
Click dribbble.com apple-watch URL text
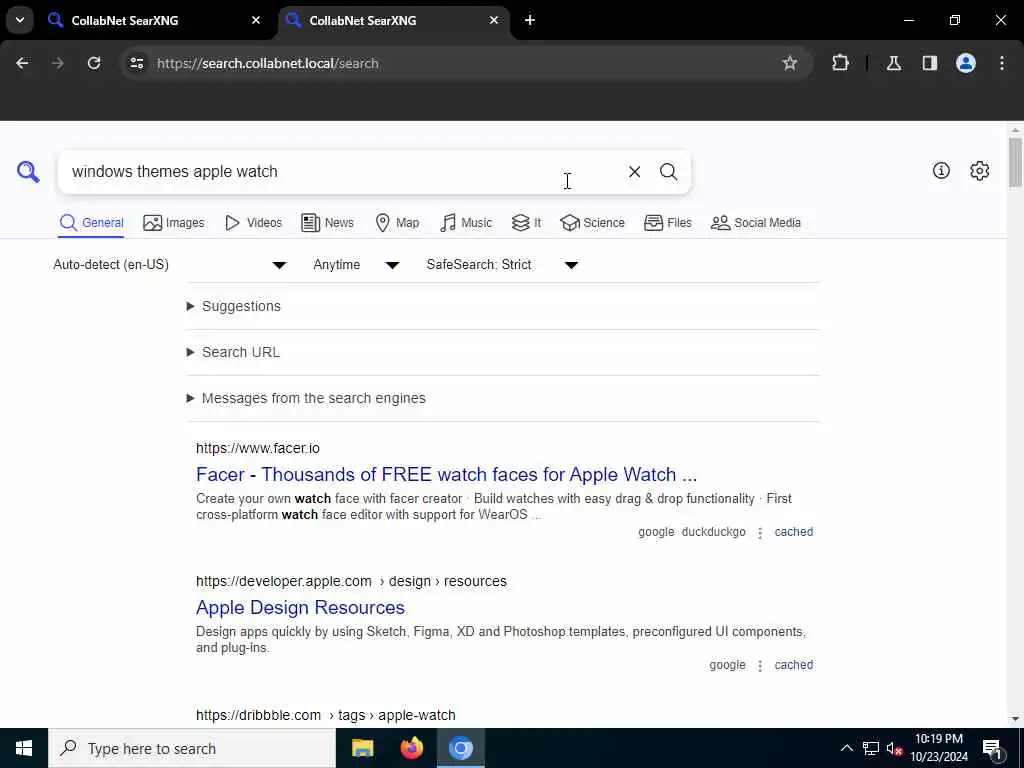pos(325,715)
